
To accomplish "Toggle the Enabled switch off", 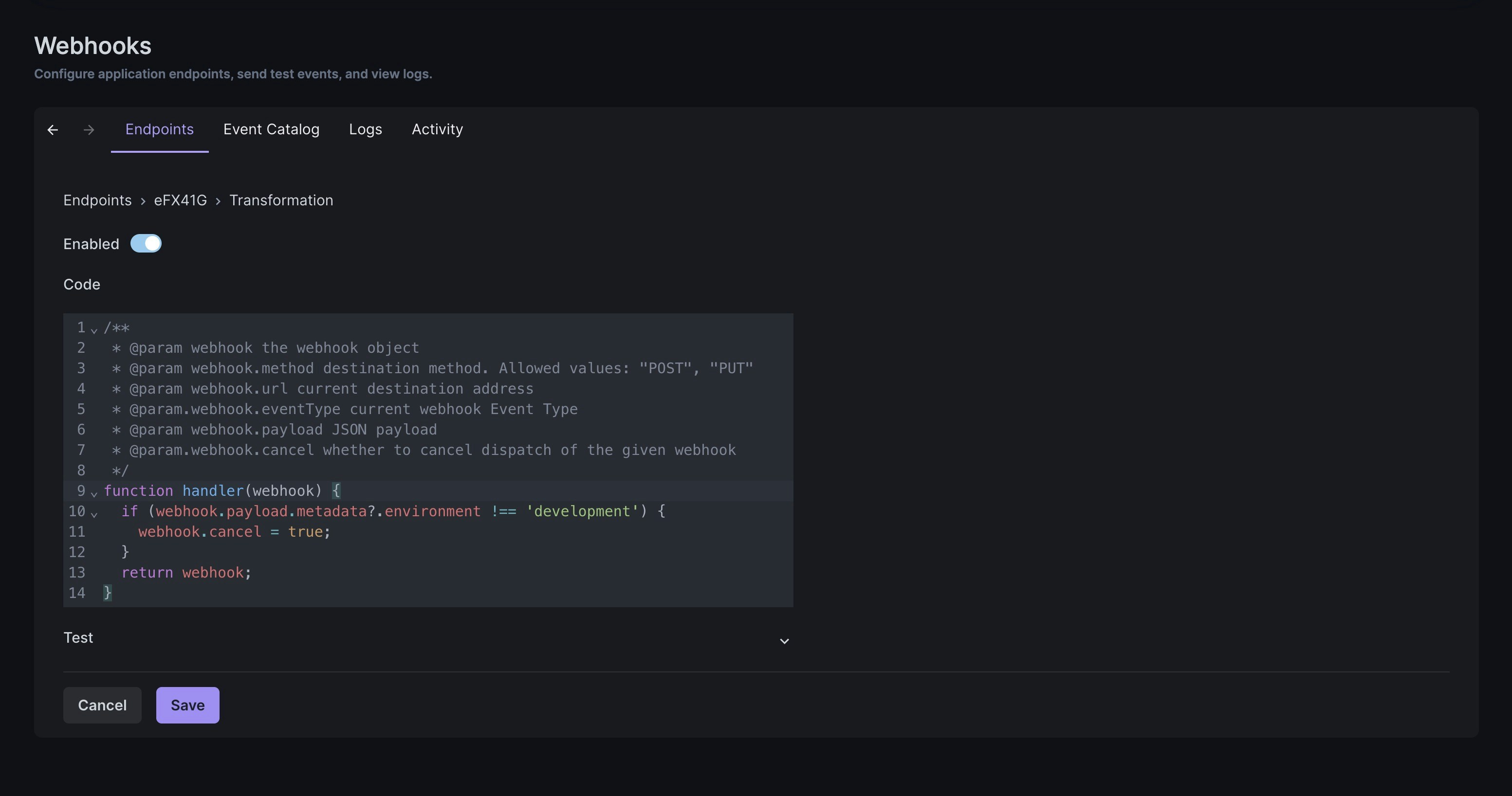I will point(146,243).
